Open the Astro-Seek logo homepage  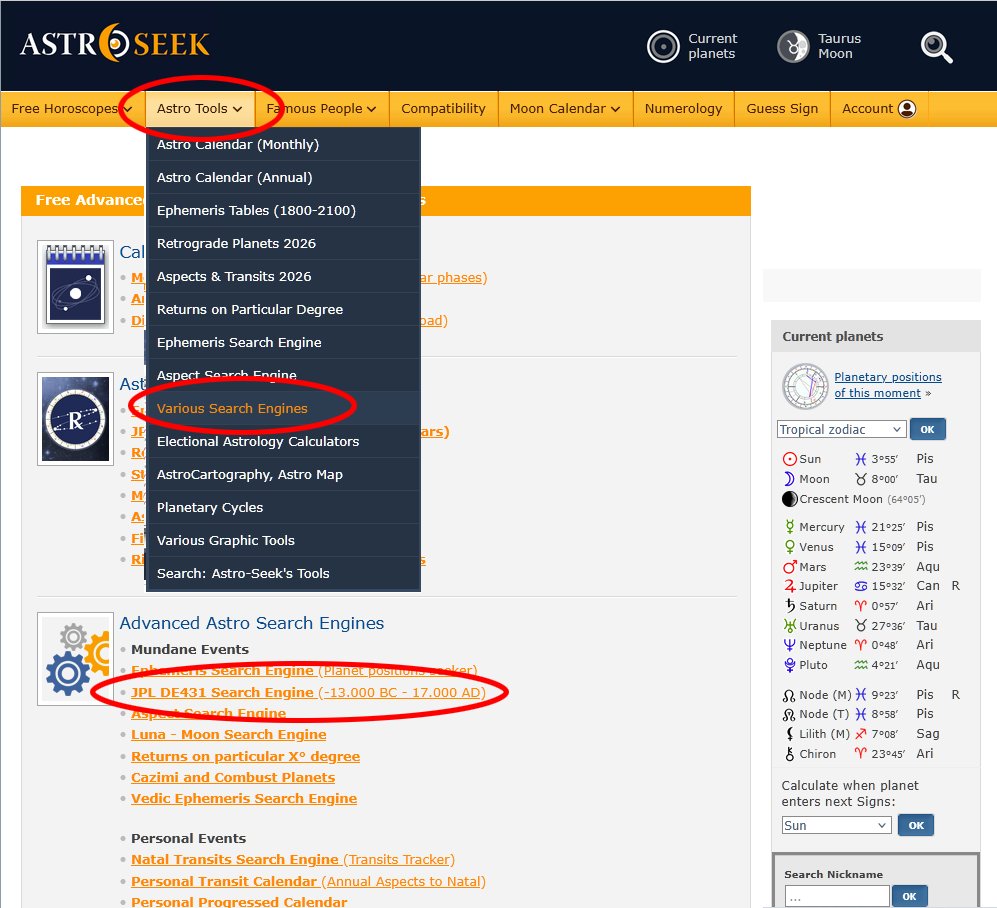(x=115, y=43)
